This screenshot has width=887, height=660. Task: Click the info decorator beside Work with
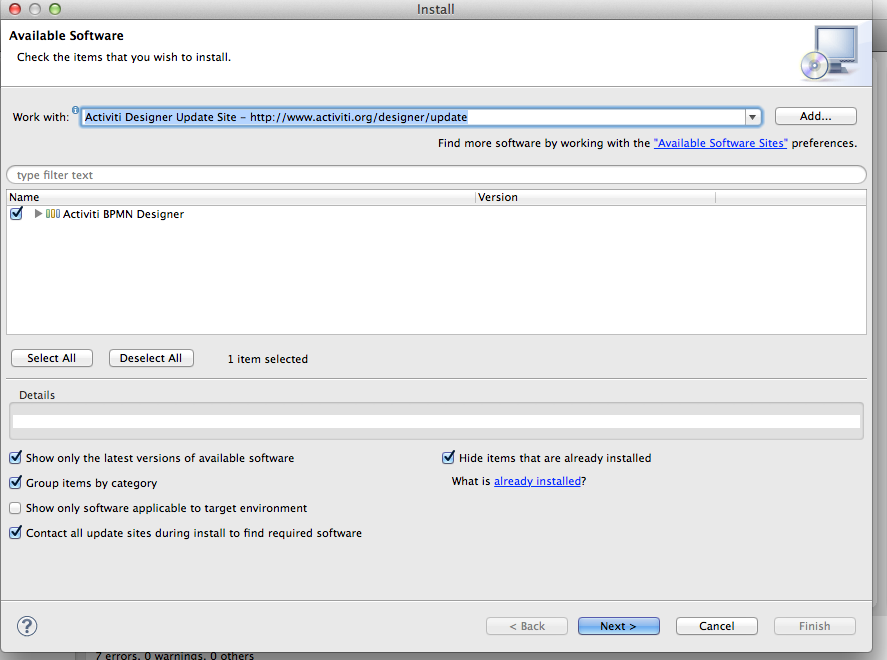75,110
